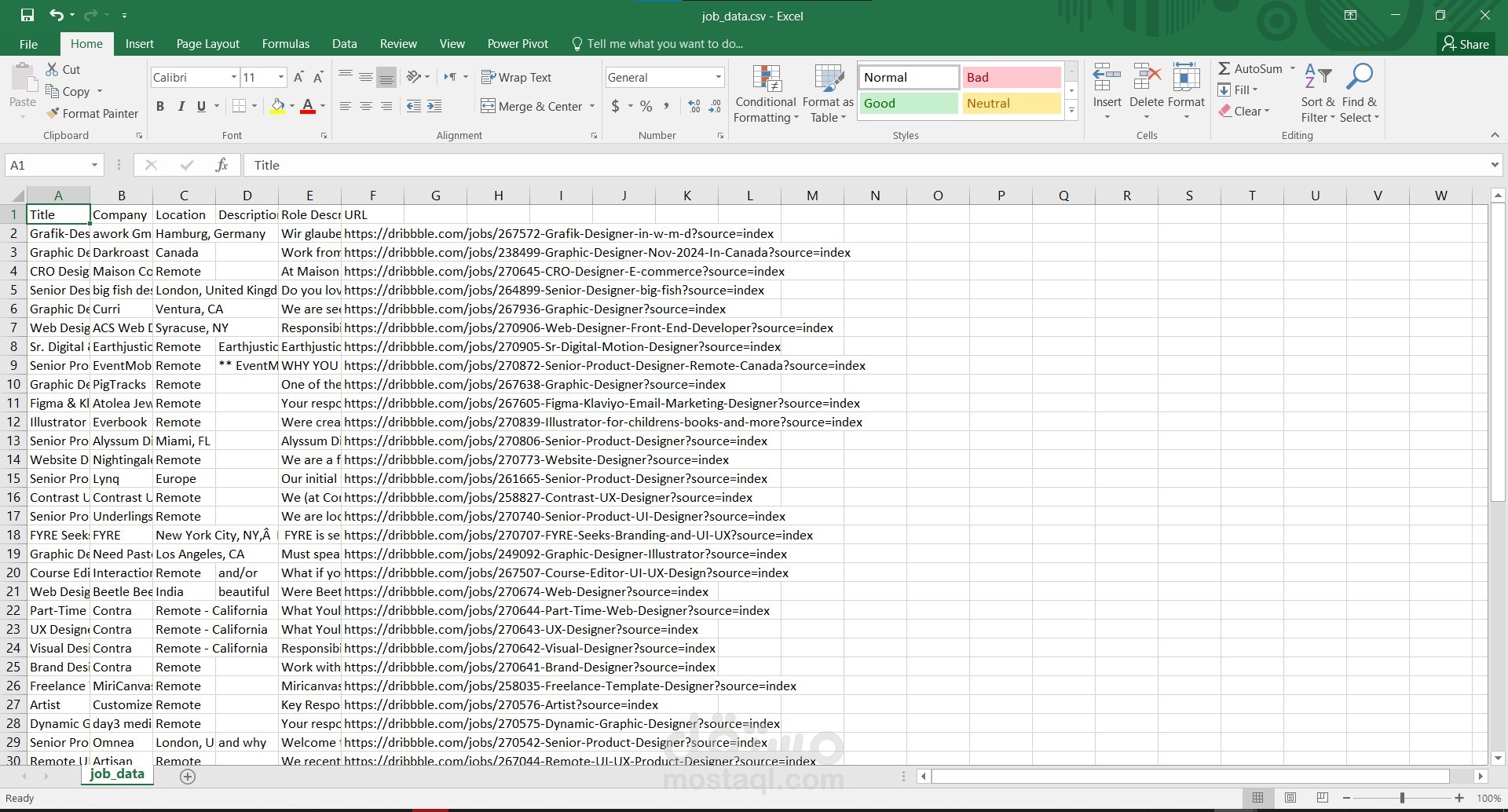Click the Increase Decimal icon
The height and width of the screenshot is (812, 1508).
(694, 106)
